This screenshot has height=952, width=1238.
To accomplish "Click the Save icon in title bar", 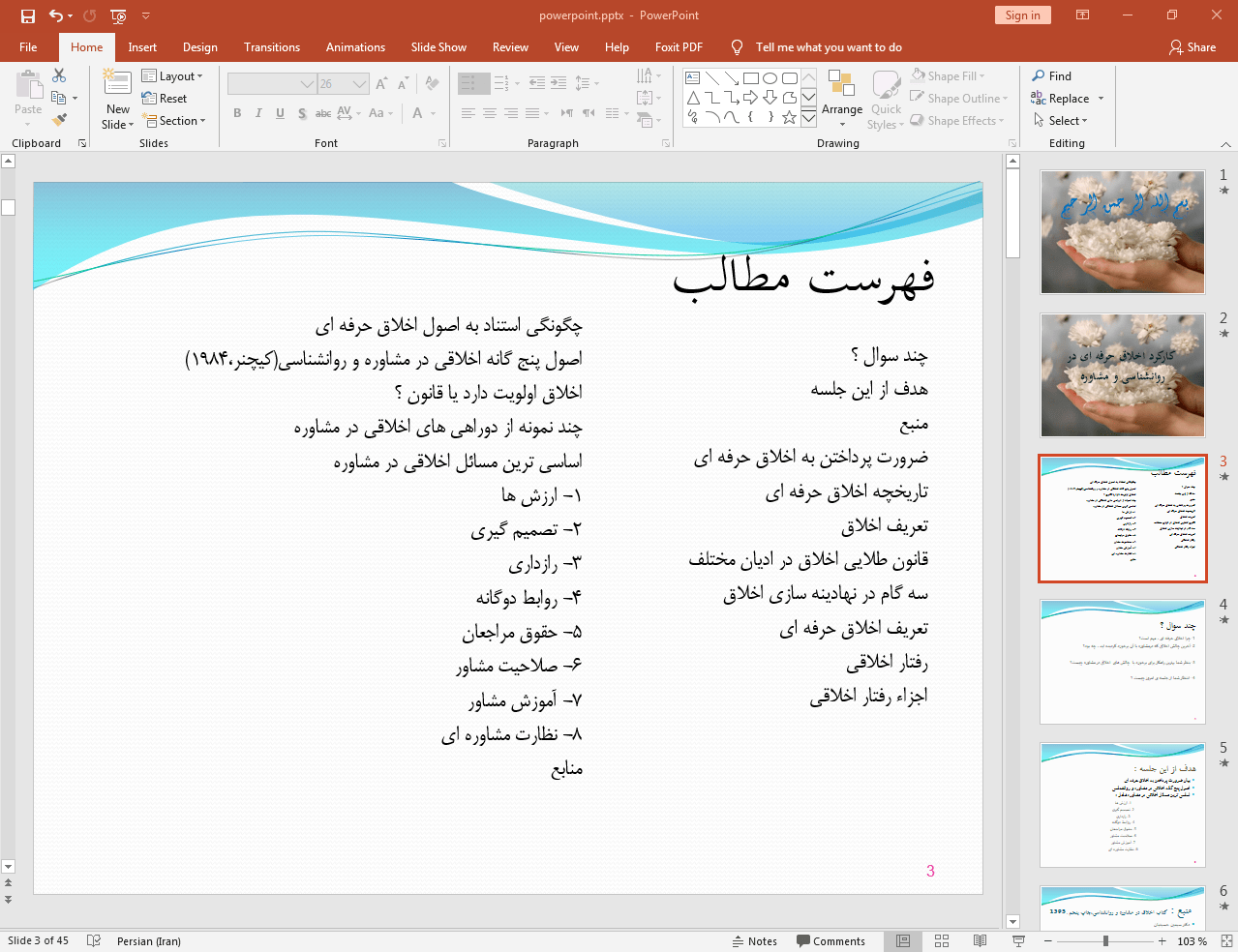I will pos(27,15).
